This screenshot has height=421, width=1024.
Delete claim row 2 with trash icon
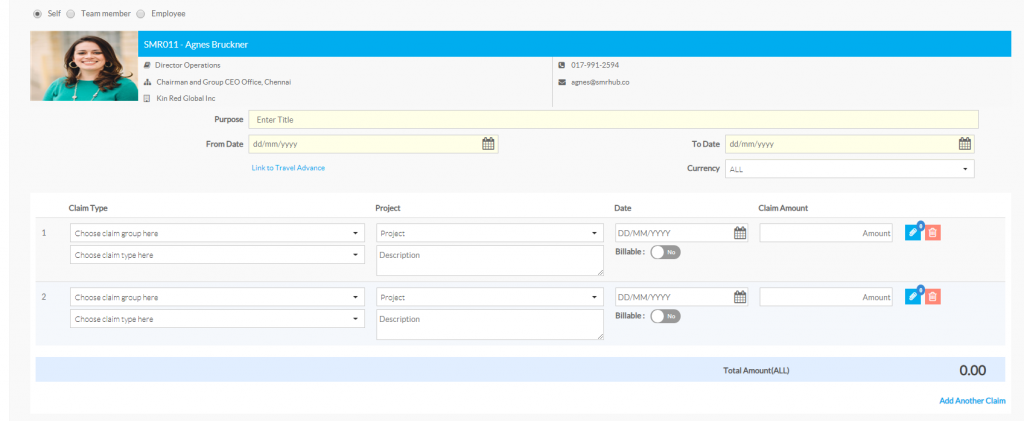(933, 297)
